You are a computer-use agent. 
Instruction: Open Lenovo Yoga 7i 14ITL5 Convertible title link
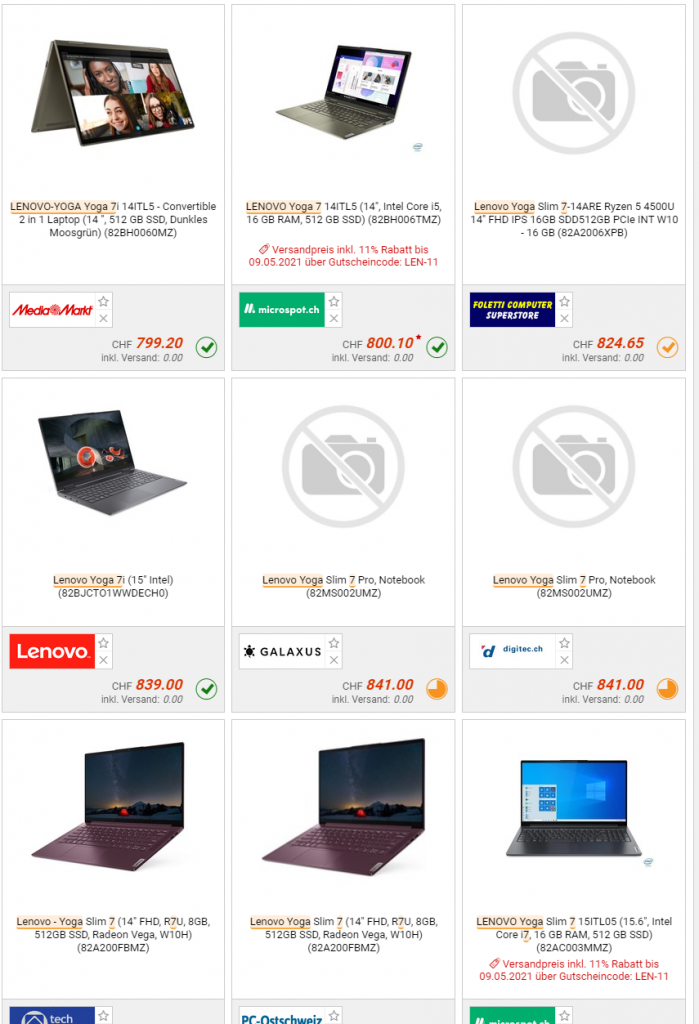tap(113, 219)
